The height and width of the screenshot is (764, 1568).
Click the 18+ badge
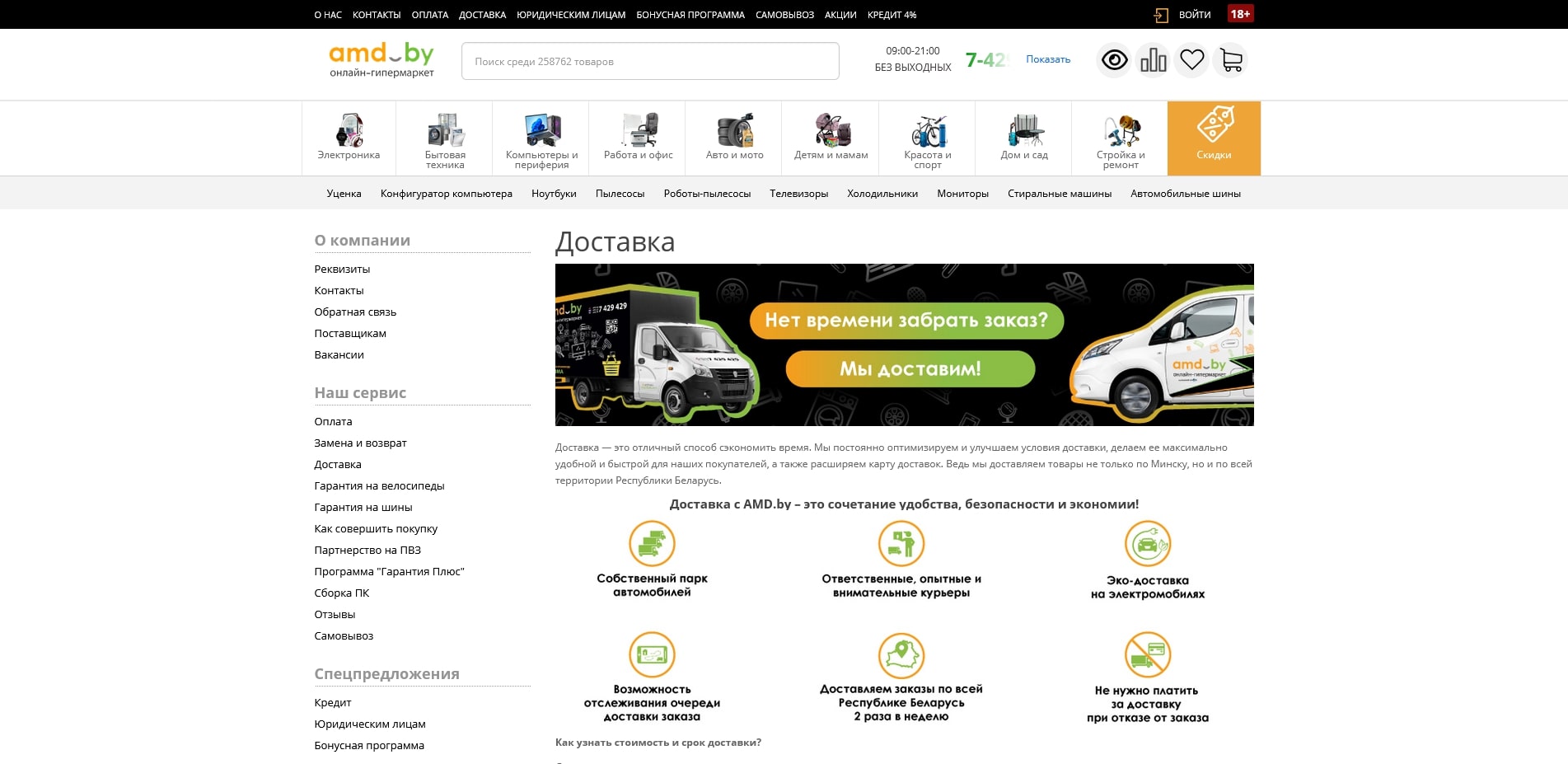coord(1240,14)
